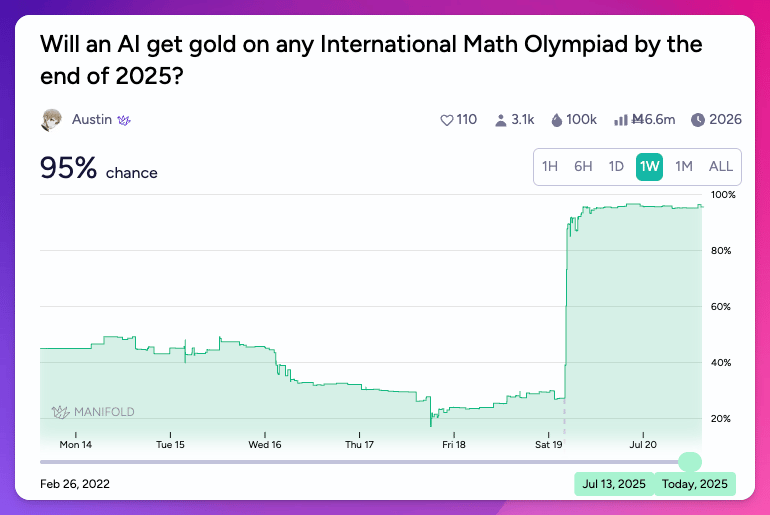Click the crown badge beside Austin

(125, 120)
